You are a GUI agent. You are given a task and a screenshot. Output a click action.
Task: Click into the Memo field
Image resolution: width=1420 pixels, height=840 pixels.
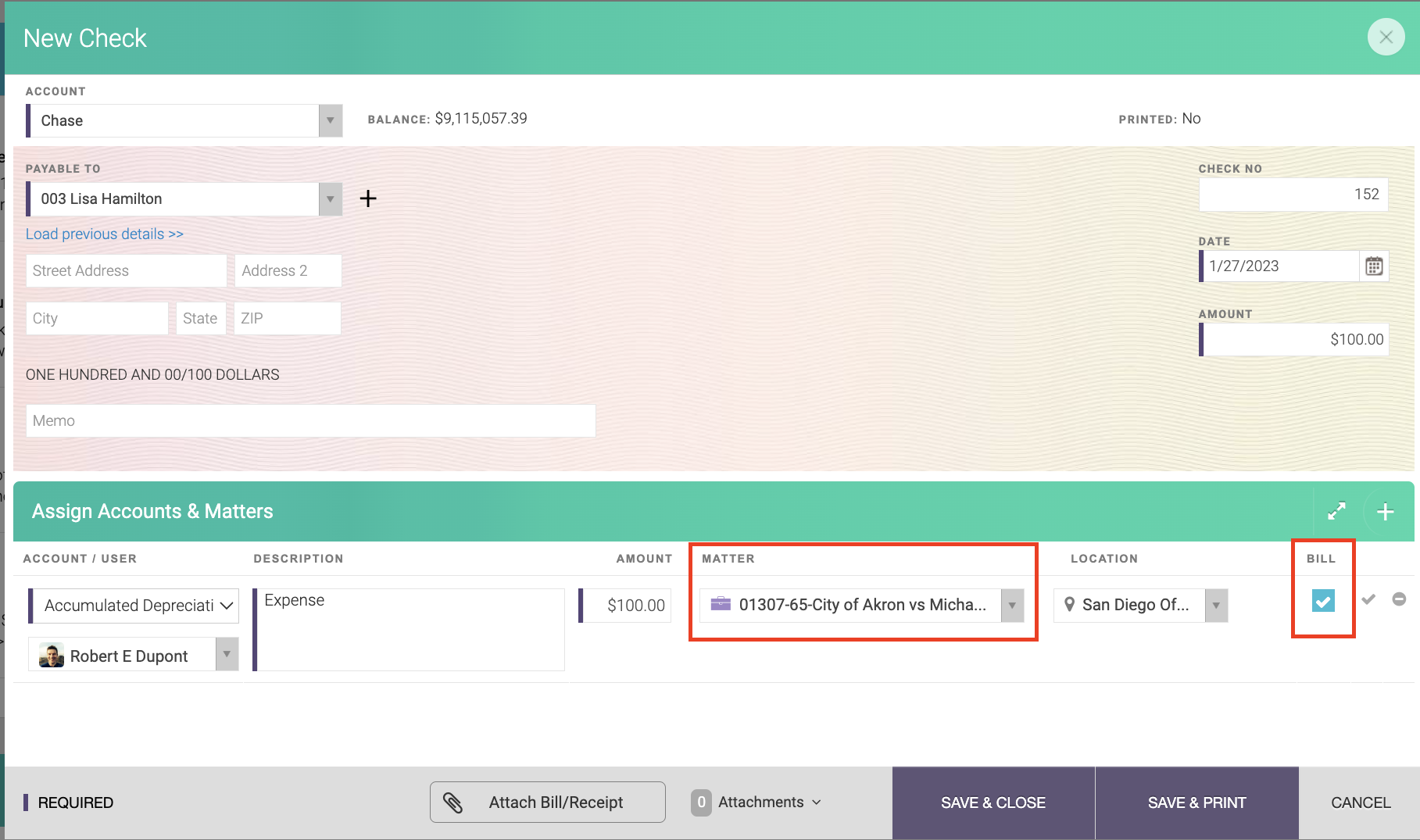(311, 420)
